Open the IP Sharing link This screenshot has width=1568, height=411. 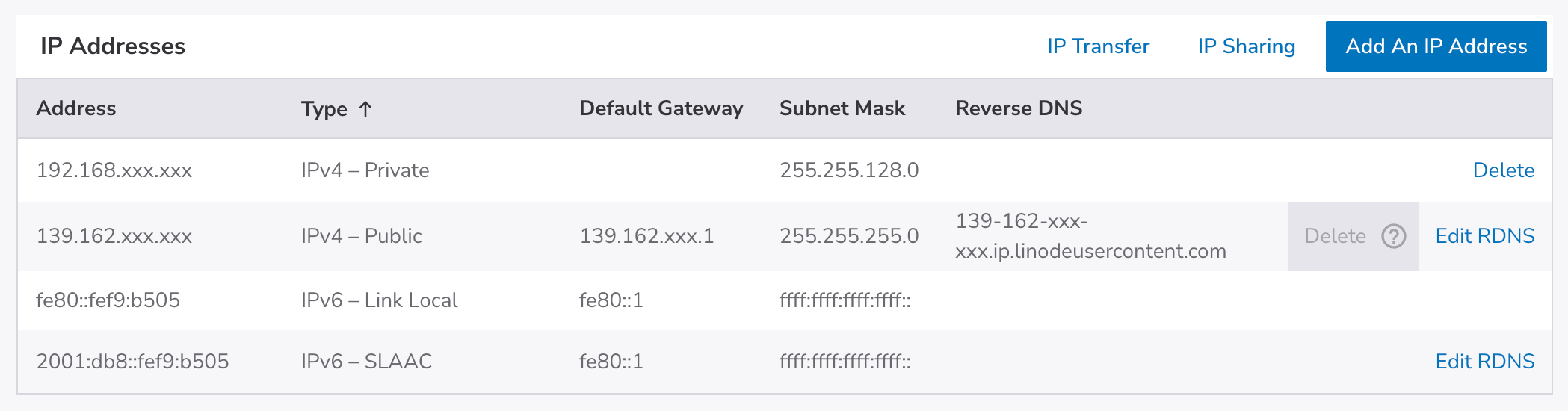(x=1246, y=46)
